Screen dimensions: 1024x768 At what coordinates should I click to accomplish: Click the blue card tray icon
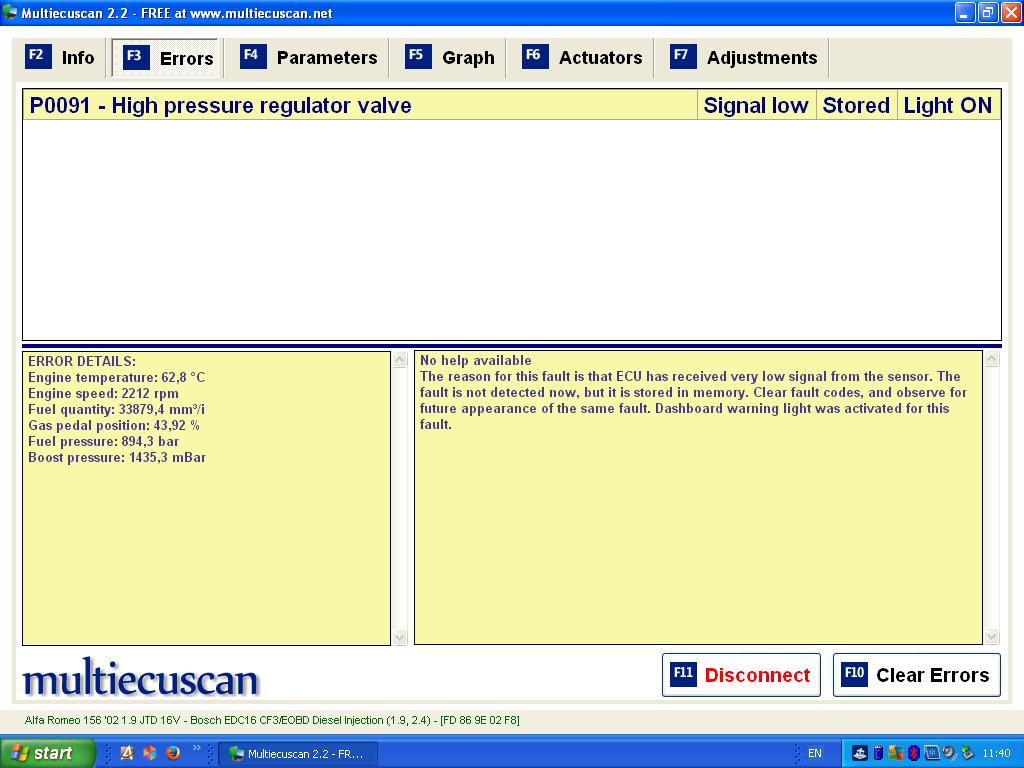tap(931, 753)
